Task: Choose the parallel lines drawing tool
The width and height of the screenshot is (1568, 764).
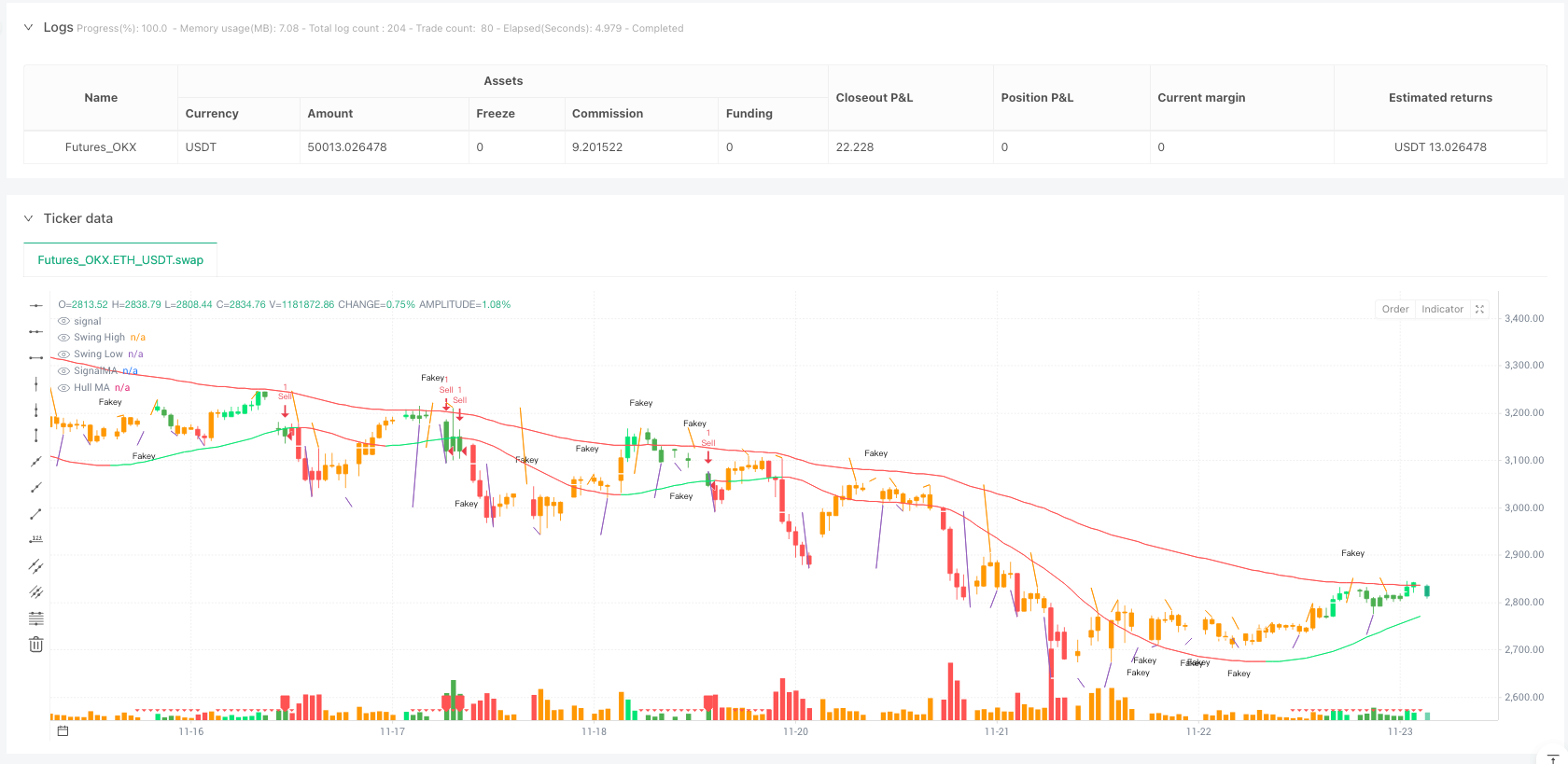Action: pyautogui.click(x=35, y=566)
